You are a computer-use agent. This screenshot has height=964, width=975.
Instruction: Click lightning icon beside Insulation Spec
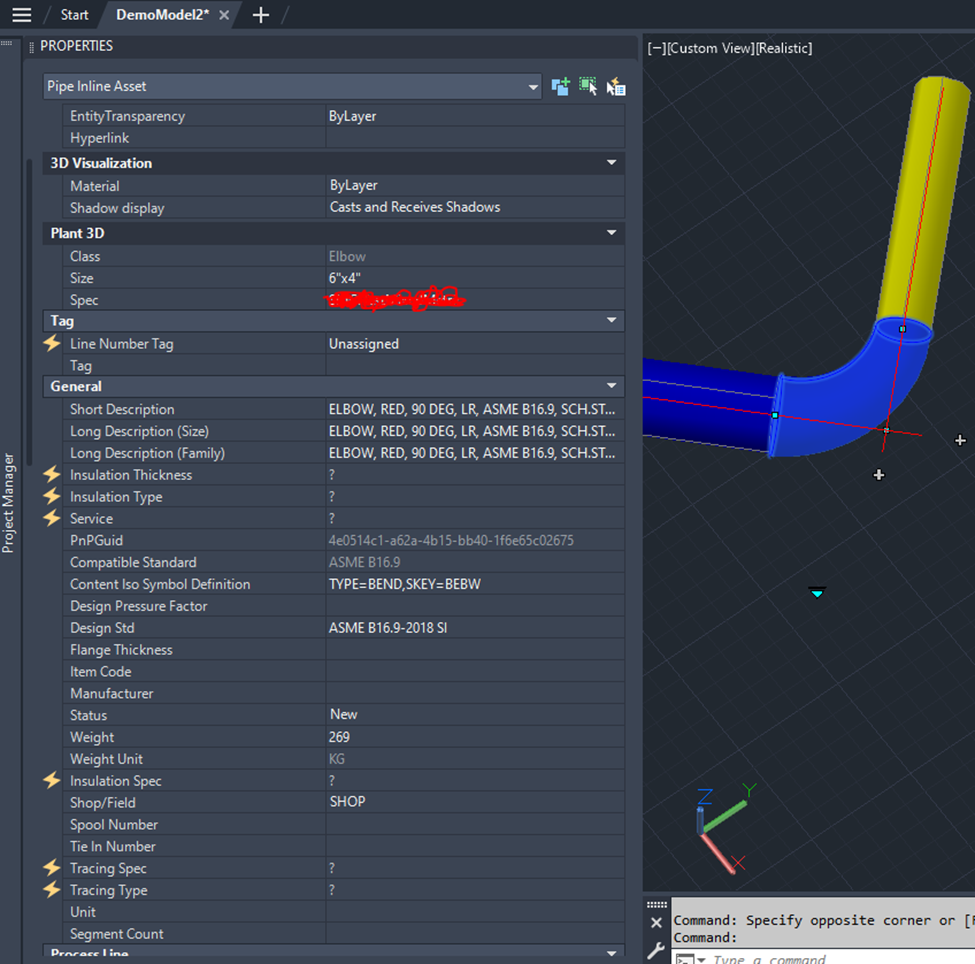52,781
